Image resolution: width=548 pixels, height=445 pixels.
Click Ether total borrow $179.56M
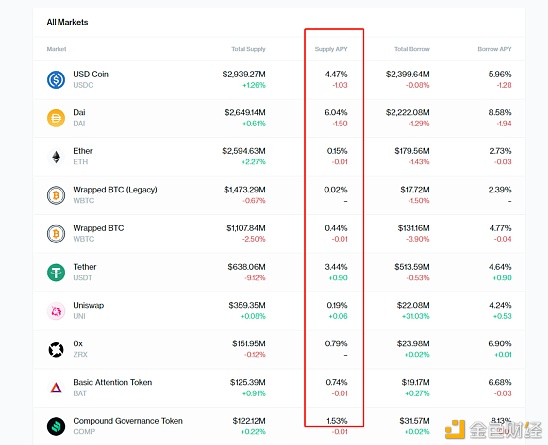tap(412, 151)
